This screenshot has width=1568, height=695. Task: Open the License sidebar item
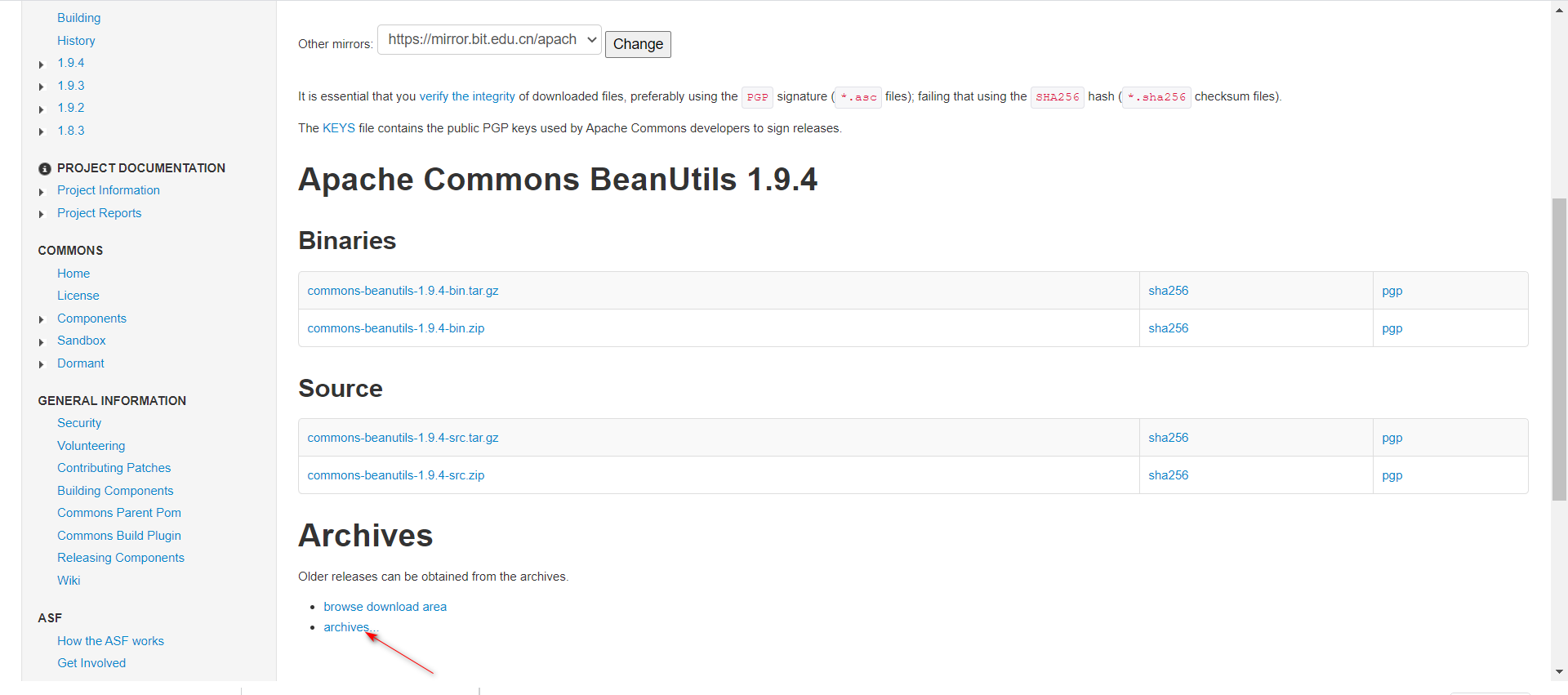[78, 296]
